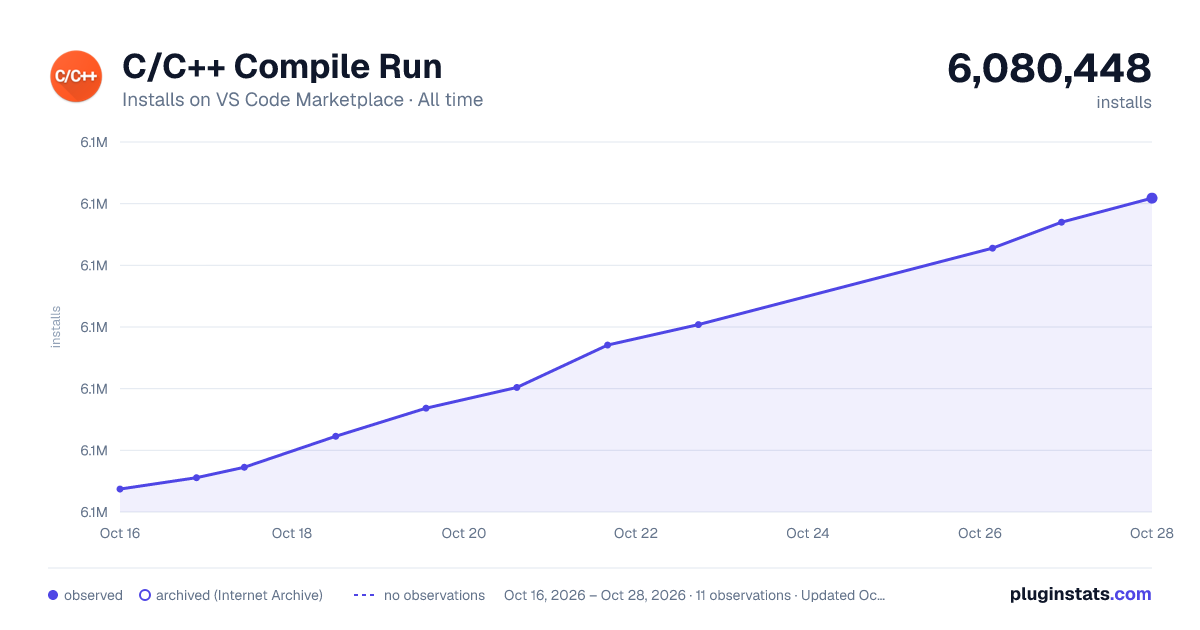
Task: Click the archived (Internet Archive) legend circle
Action: [x=145, y=595]
